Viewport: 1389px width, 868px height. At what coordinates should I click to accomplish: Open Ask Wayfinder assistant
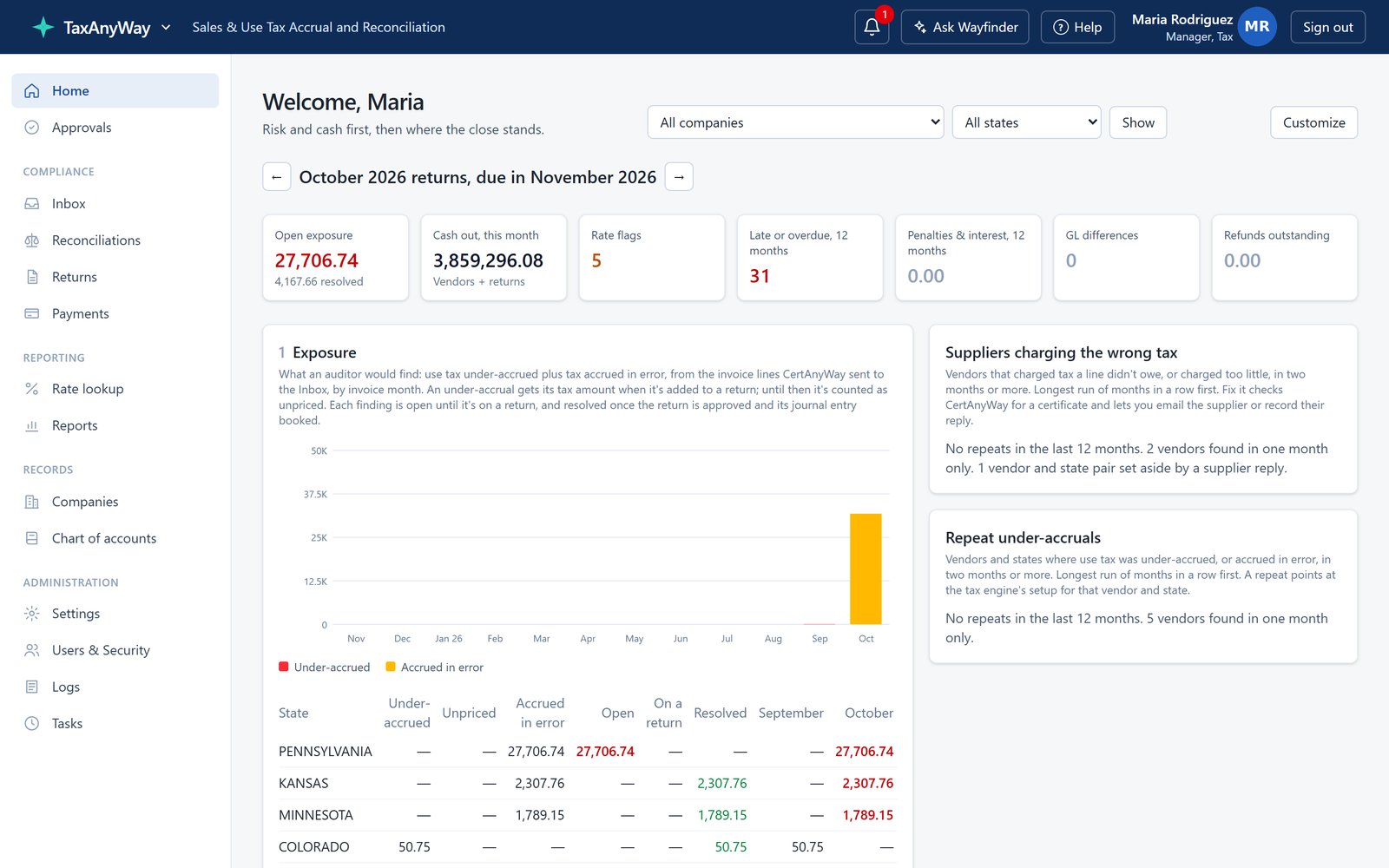pyautogui.click(x=965, y=27)
